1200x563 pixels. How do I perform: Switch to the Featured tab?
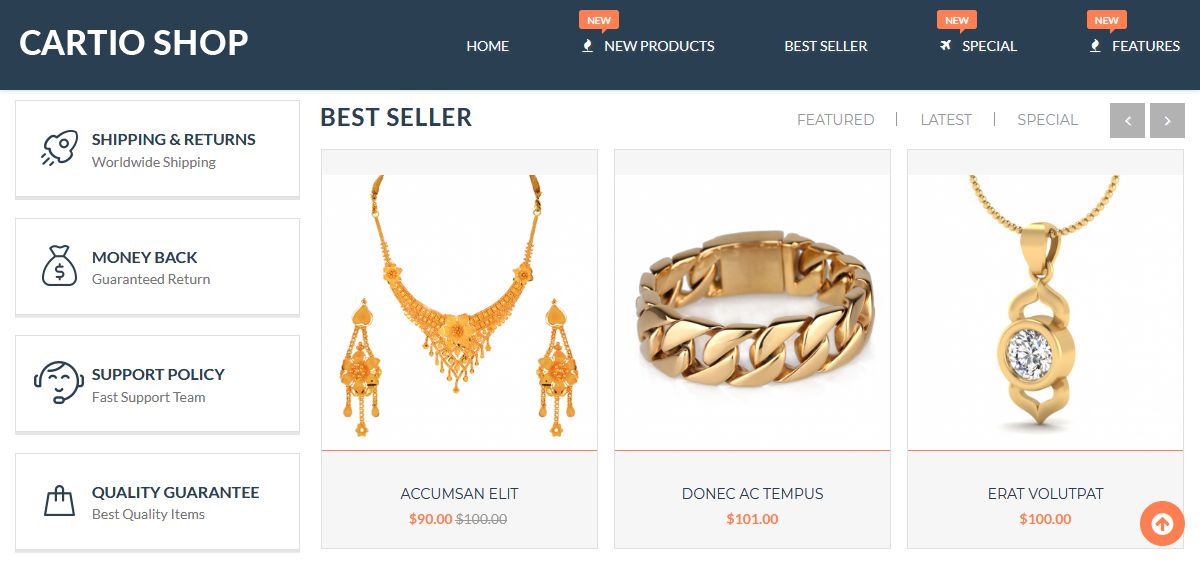point(835,120)
